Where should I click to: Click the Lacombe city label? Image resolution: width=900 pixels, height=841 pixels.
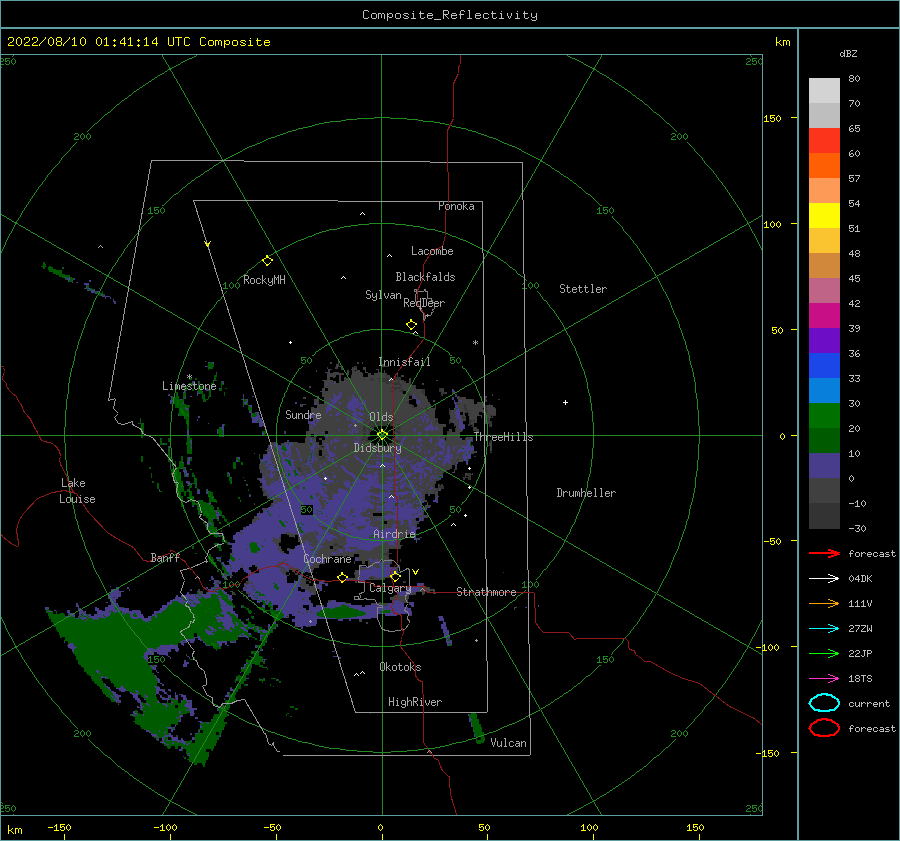tap(432, 251)
